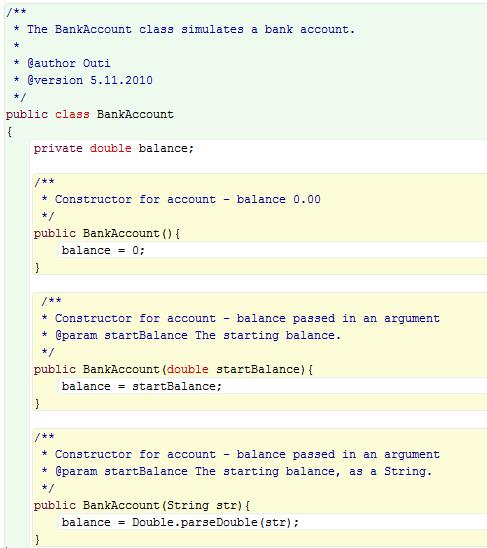
Task: Click the 'public class BankAccount' declaration
Action: pos(90,115)
